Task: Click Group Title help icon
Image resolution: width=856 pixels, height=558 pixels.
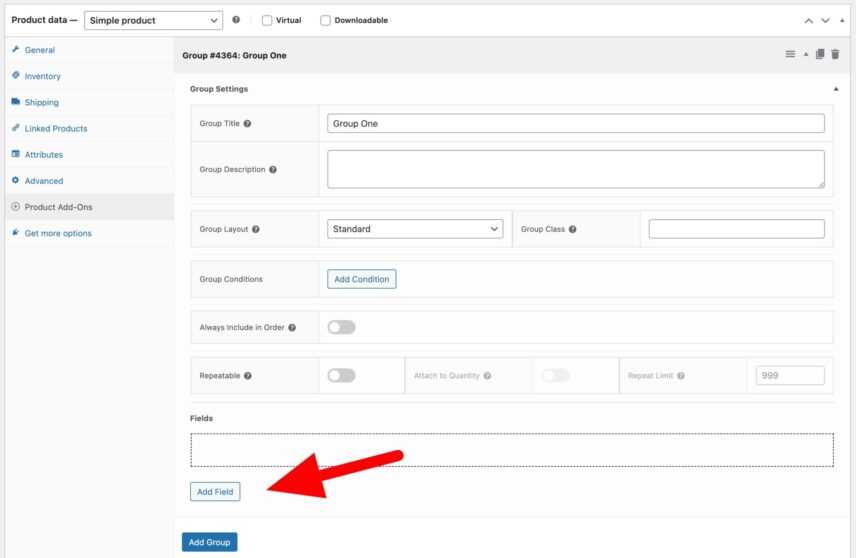Action: [x=247, y=123]
